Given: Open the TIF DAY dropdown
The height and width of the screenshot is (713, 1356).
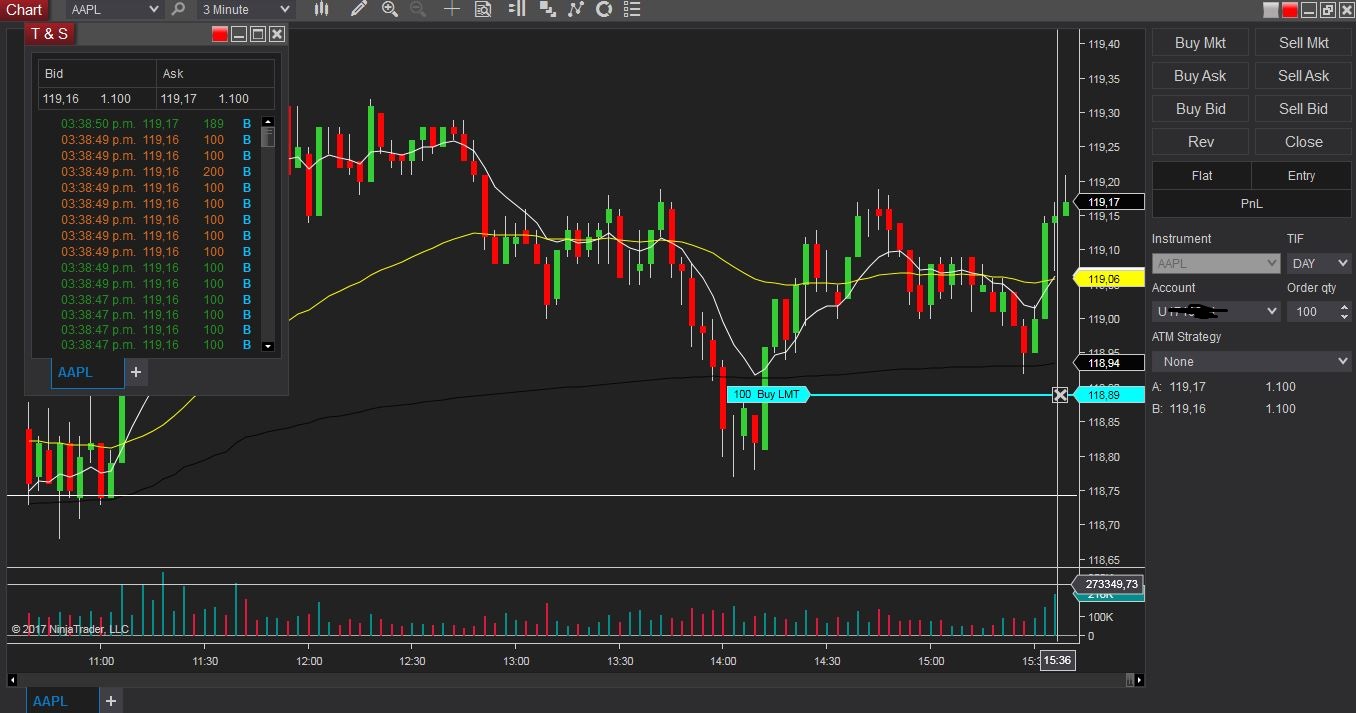Looking at the screenshot, I should click(x=1319, y=264).
